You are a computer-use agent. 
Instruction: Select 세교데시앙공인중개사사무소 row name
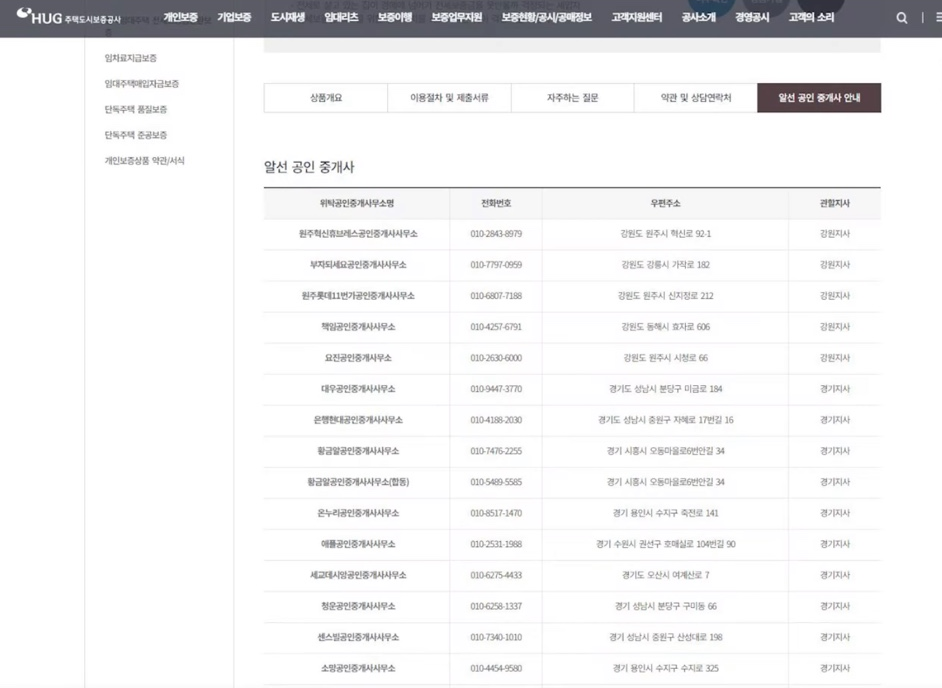[x=358, y=576]
